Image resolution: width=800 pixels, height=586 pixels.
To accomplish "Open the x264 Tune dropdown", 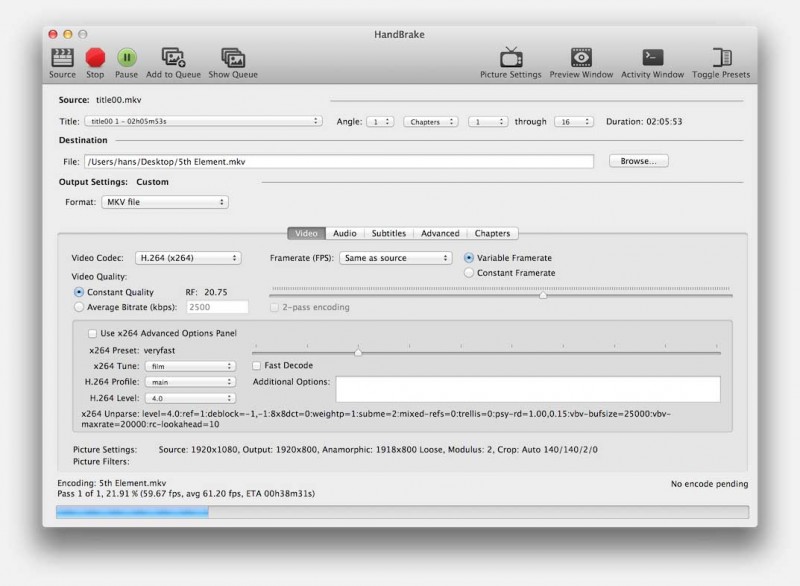I will point(189,366).
